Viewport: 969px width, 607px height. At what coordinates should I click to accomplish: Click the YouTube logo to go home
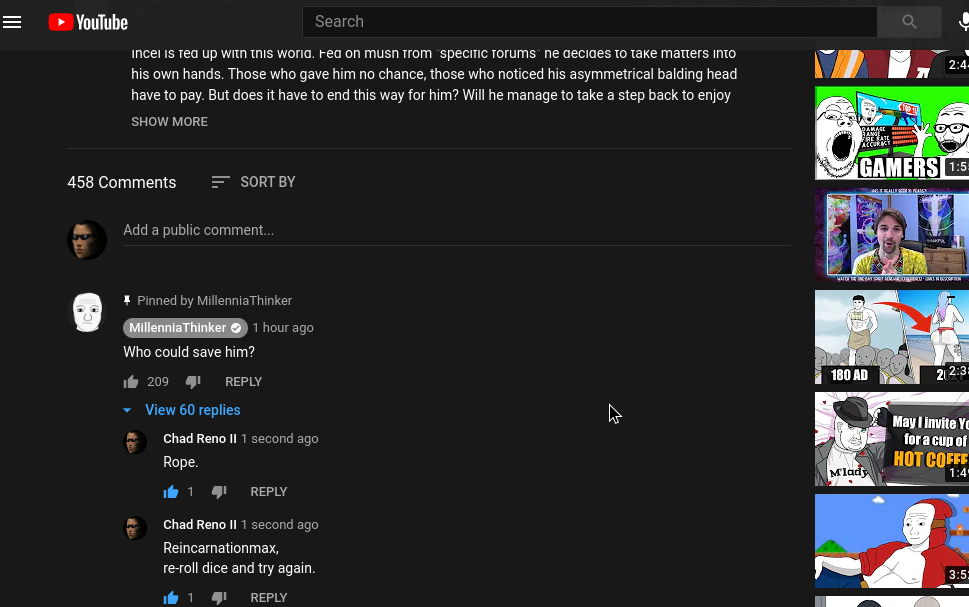88,22
